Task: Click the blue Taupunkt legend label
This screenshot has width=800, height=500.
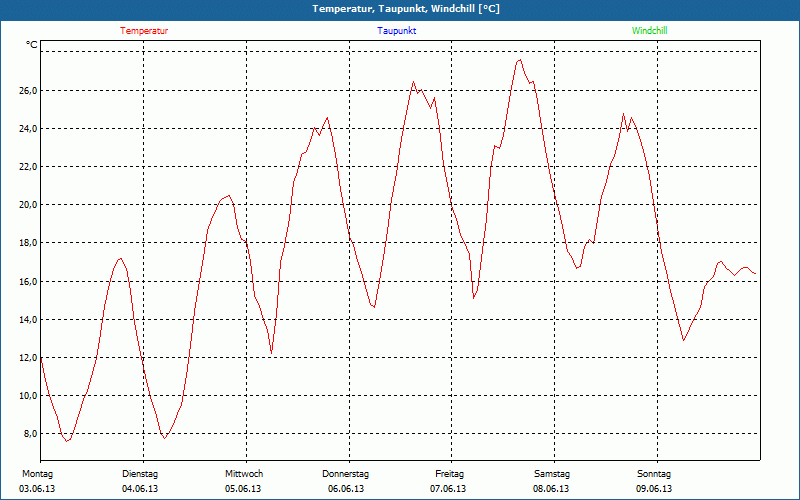Action: pos(396,31)
